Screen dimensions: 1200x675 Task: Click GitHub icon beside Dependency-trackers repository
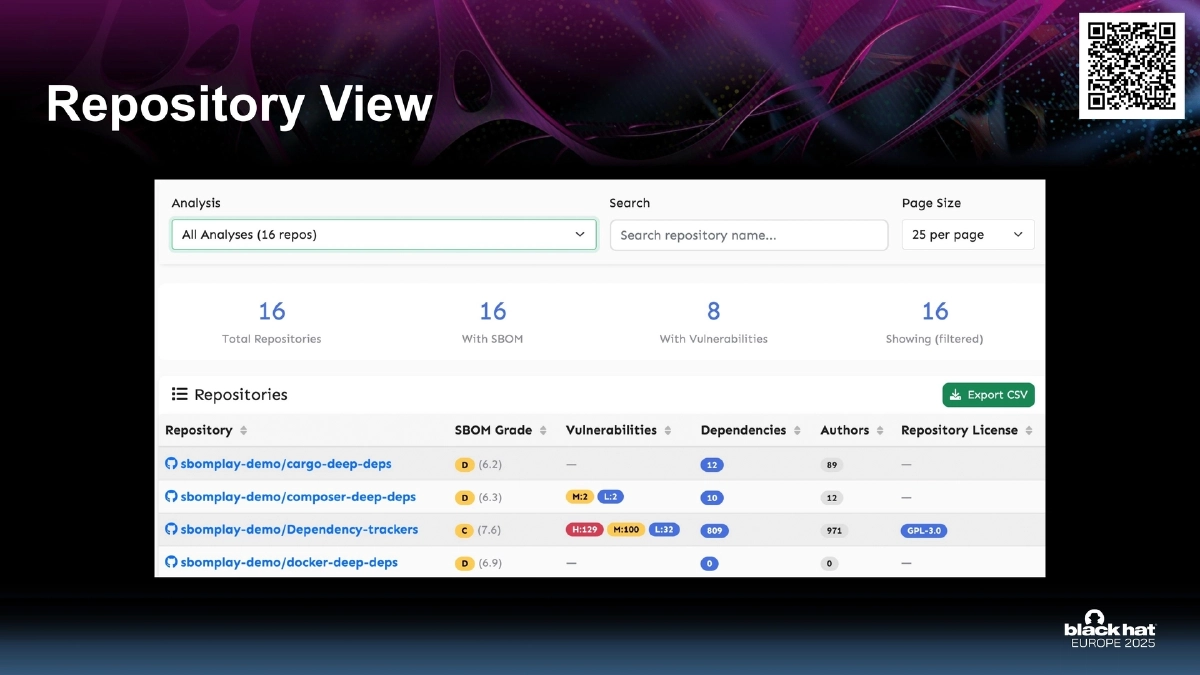(171, 530)
